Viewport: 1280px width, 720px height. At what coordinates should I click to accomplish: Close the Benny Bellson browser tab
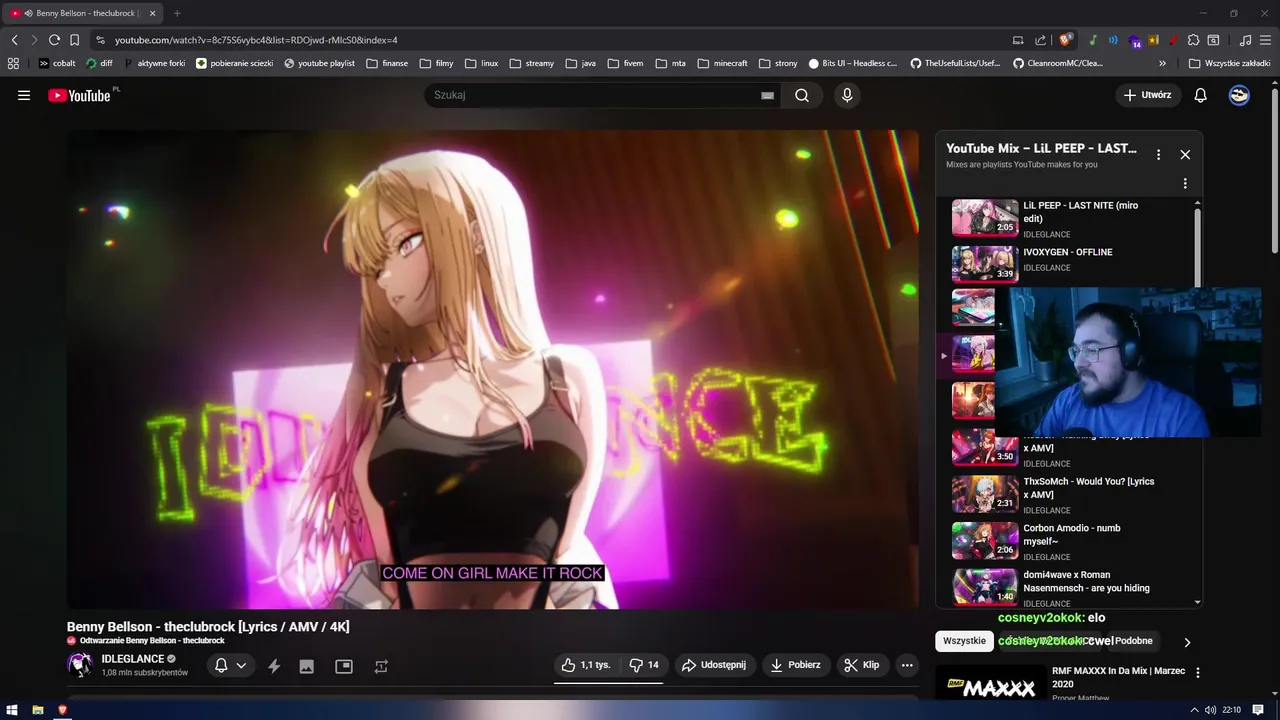click(153, 13)
